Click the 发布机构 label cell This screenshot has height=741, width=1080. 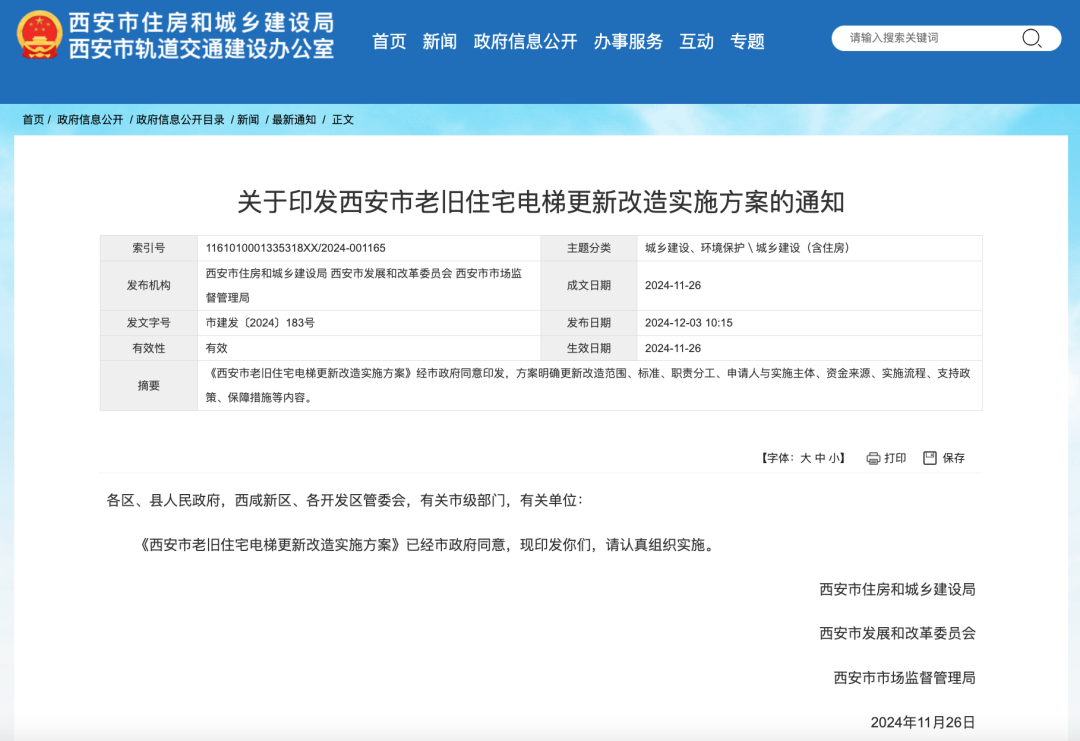pos(149,285)
